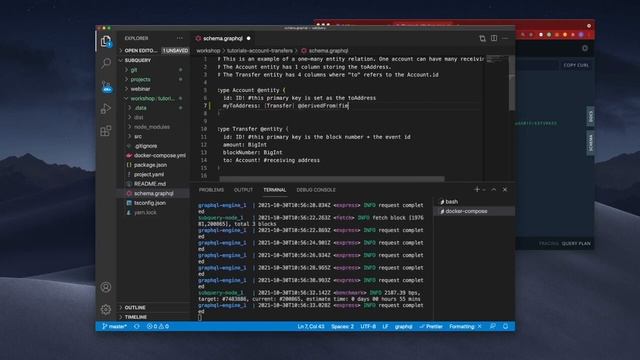Screen dimensions: 640x360
Task: Expand the node_modules folder
Action: tap(153, 127)
